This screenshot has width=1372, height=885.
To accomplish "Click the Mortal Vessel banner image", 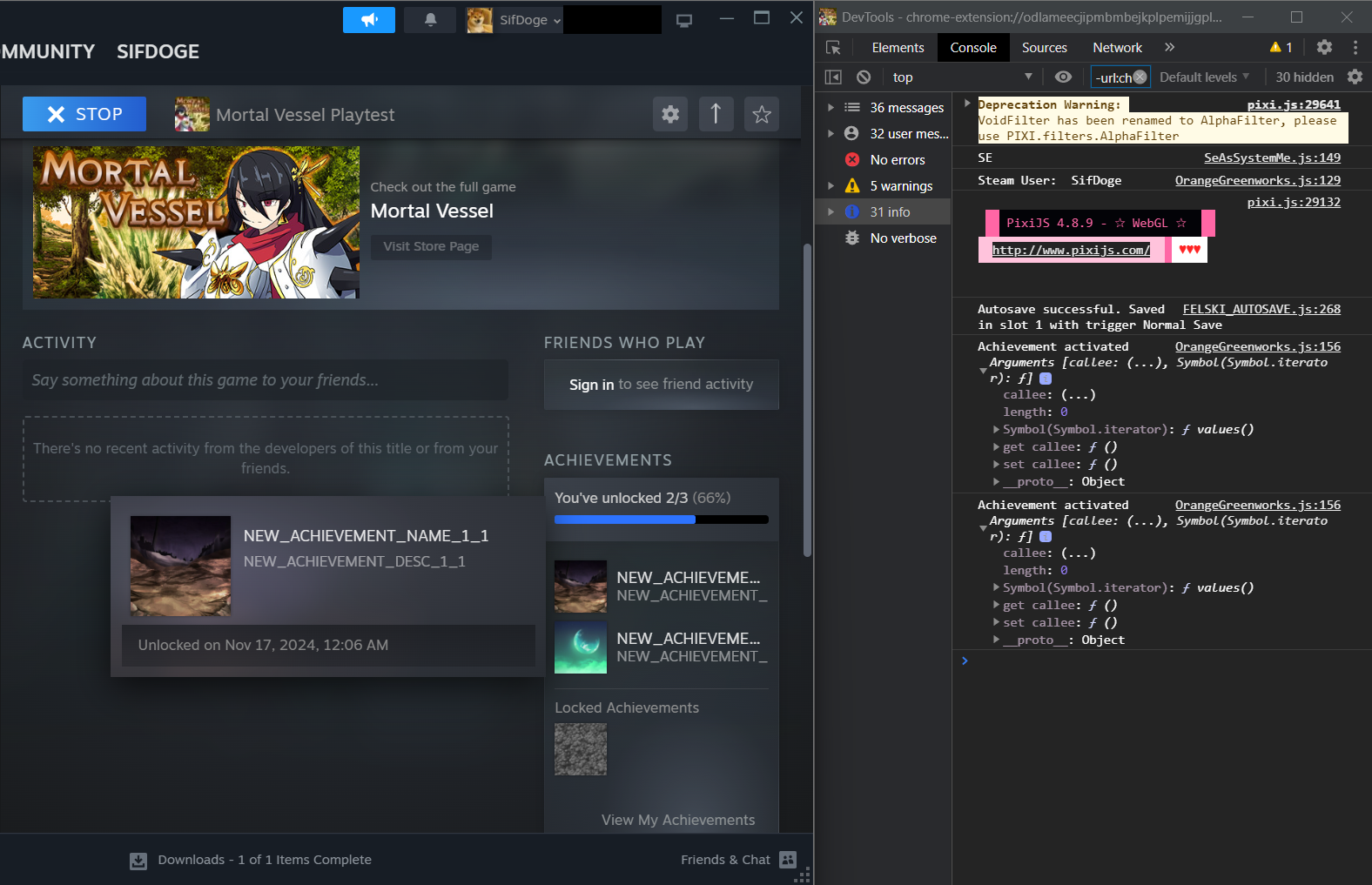I will pos(196,223).
